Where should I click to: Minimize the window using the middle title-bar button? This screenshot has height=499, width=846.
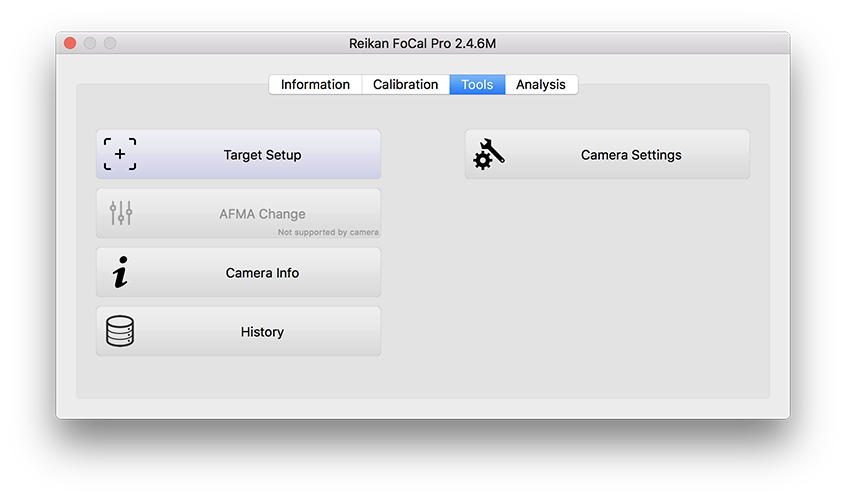click(x=90, y=43)
